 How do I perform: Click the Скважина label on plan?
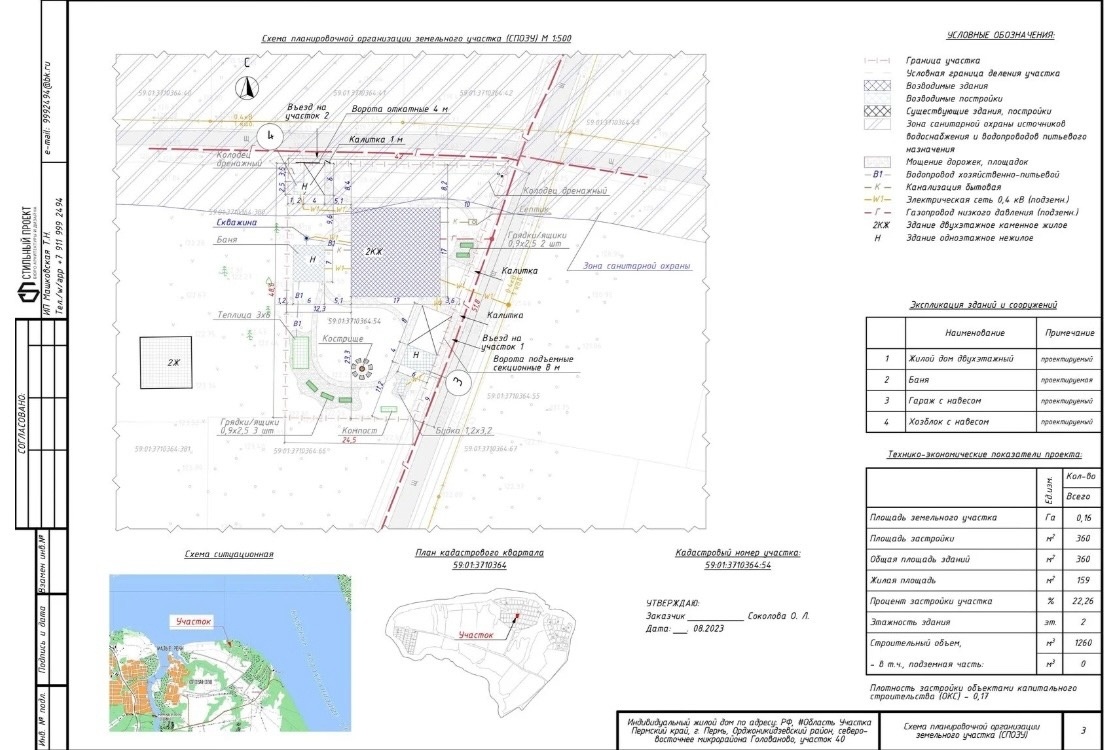[x=237, y=222]
